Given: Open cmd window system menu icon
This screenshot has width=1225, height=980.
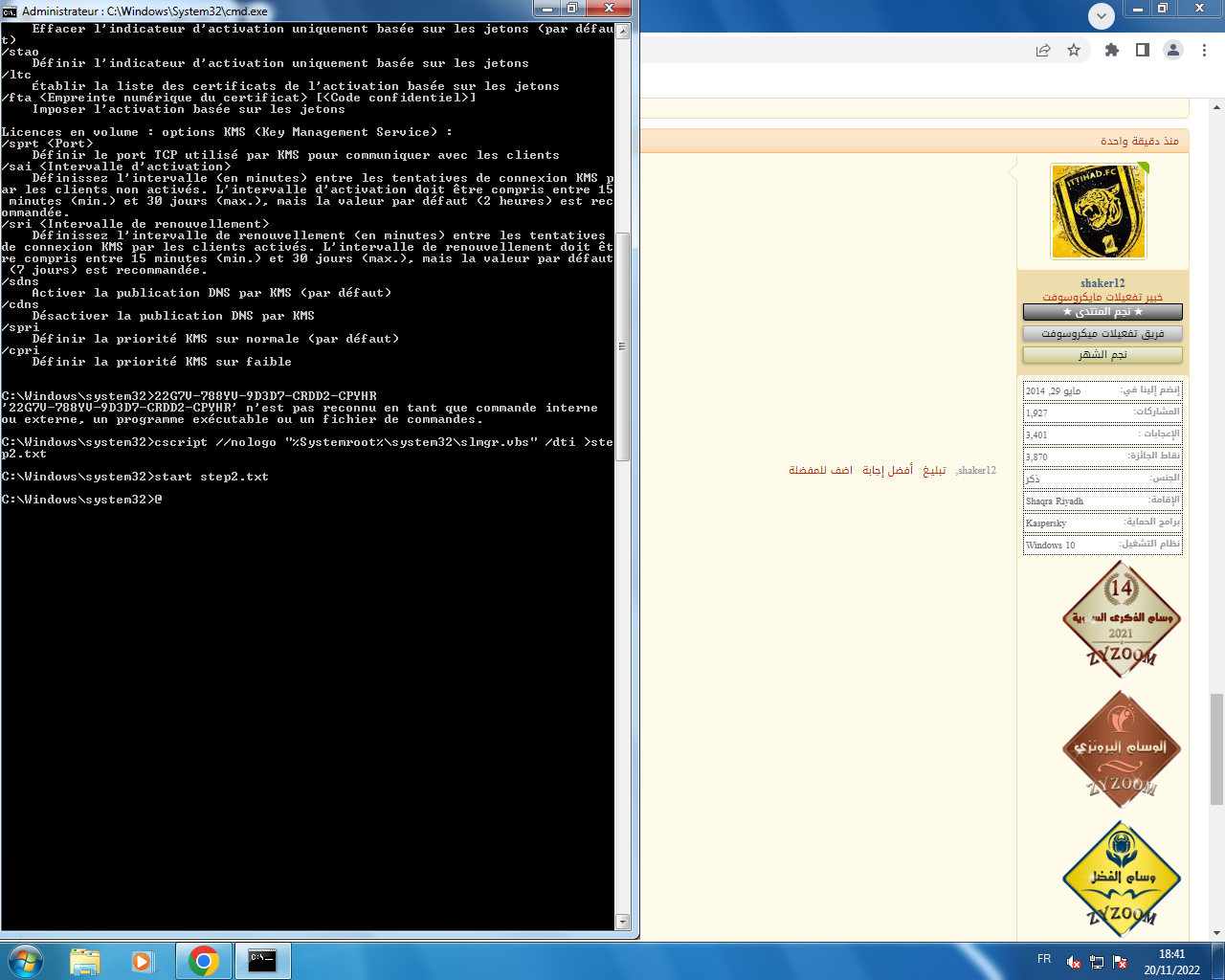Looking at the screenshot, I should click(10, 11).
